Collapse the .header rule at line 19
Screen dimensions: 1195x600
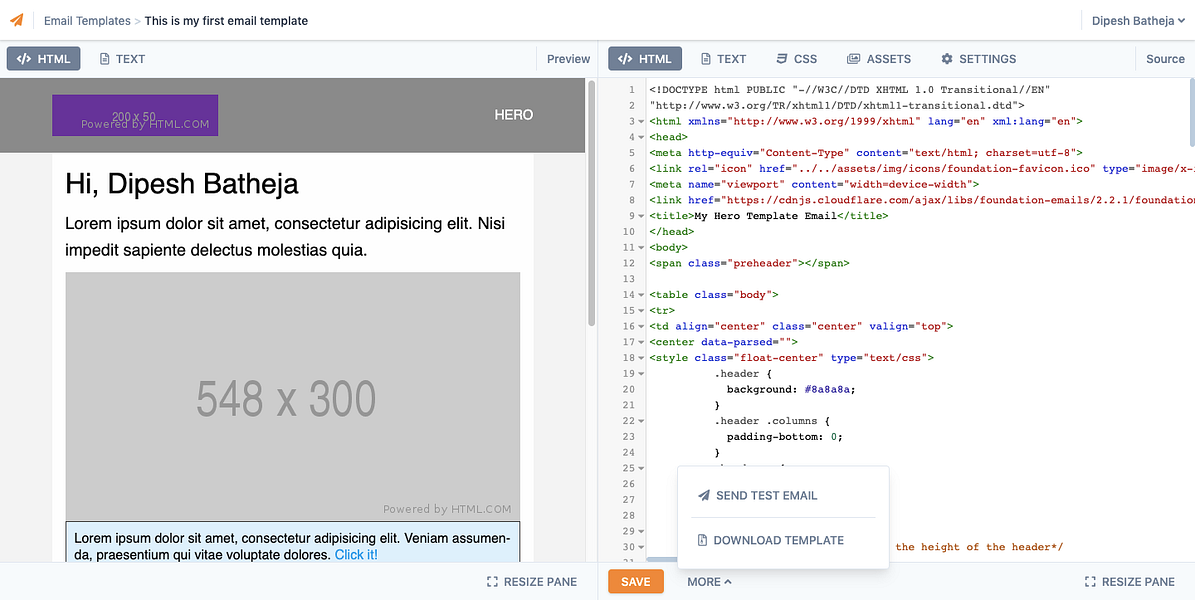pos(641,374)
